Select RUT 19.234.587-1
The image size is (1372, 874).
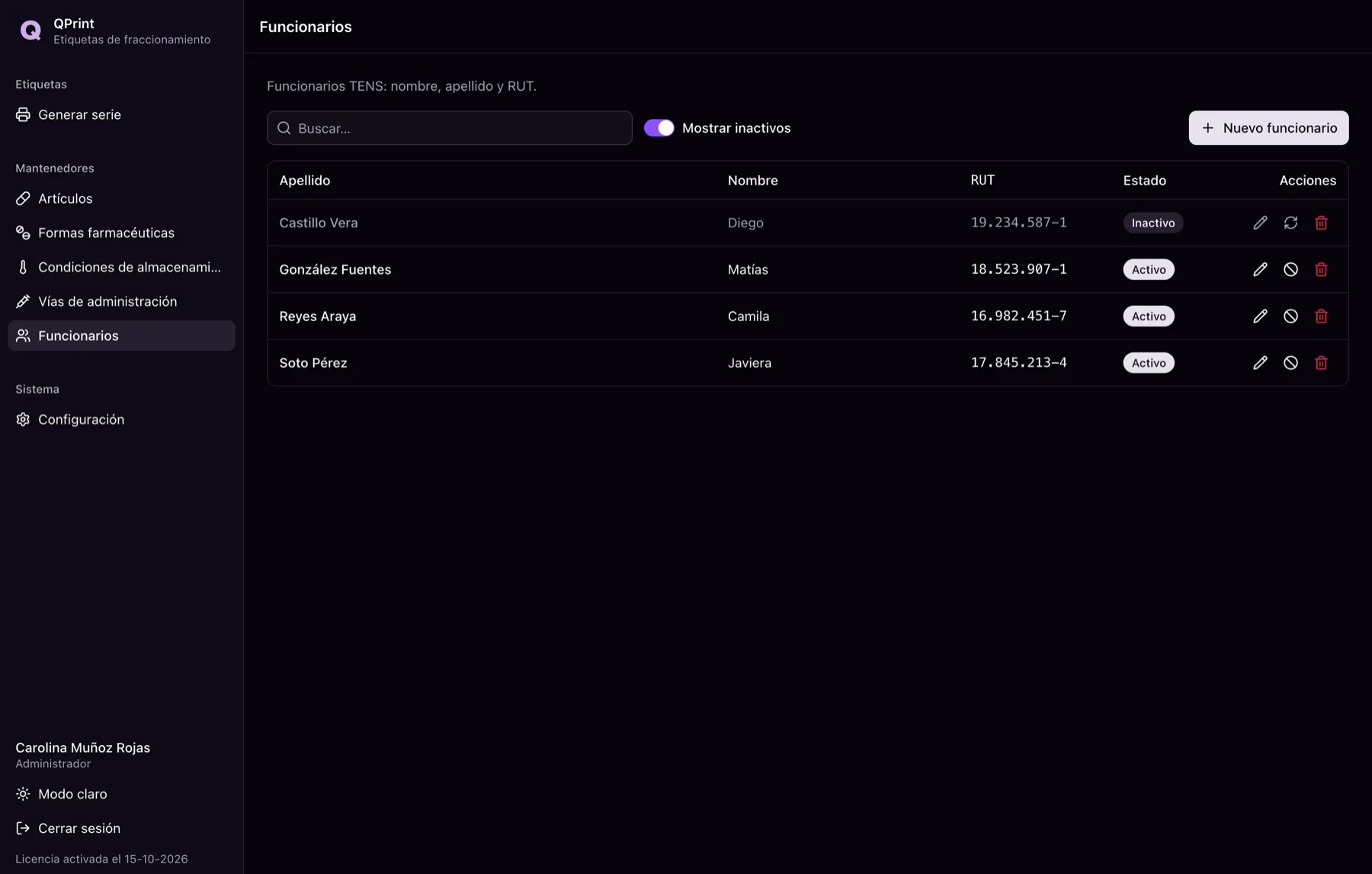1018,223
